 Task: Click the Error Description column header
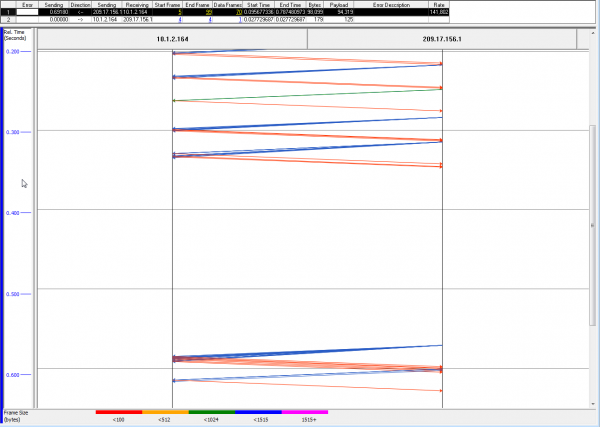pyautogui.click(x=391, y=5)
